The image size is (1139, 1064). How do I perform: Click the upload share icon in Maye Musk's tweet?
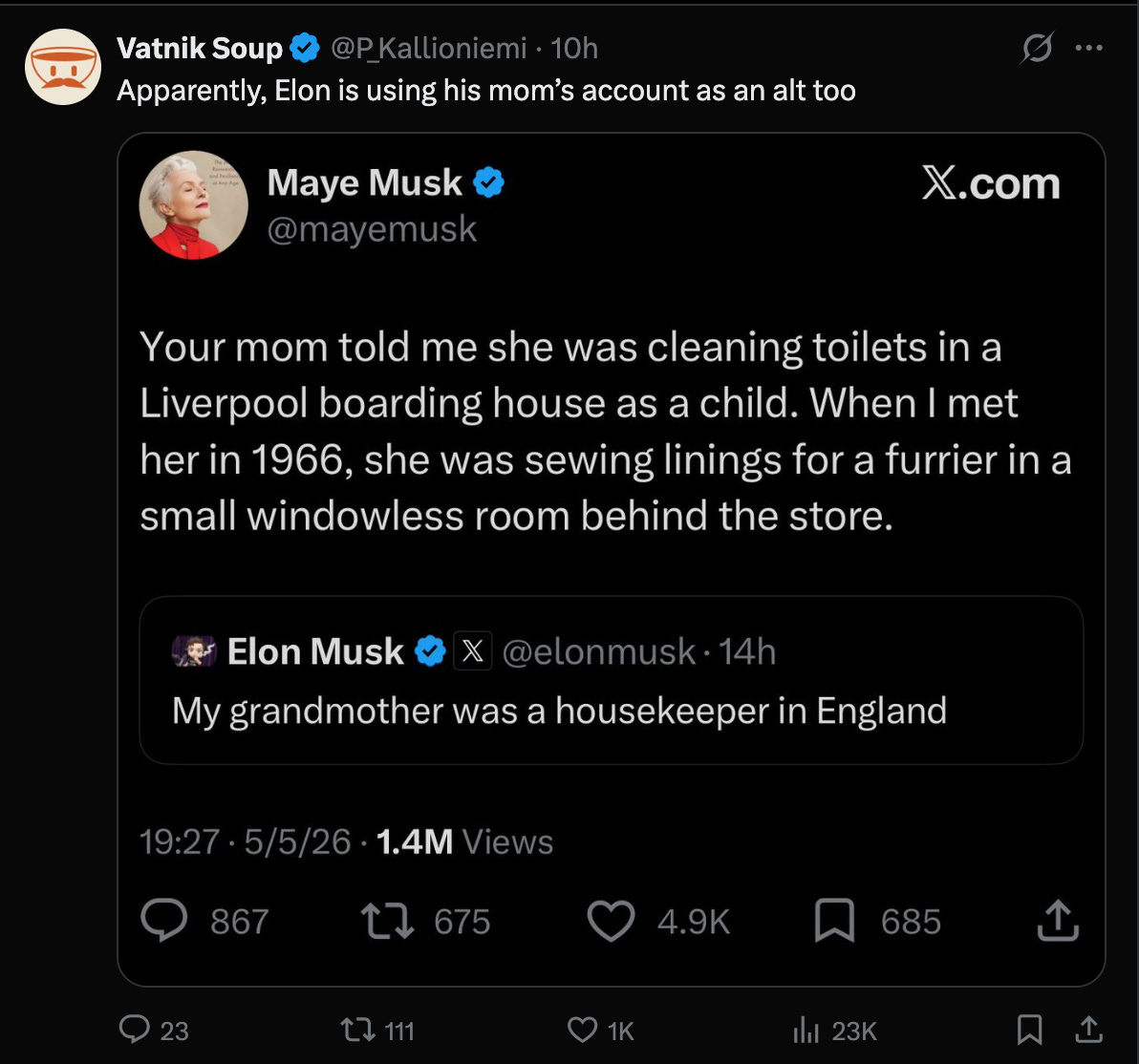pos(1058,920)
